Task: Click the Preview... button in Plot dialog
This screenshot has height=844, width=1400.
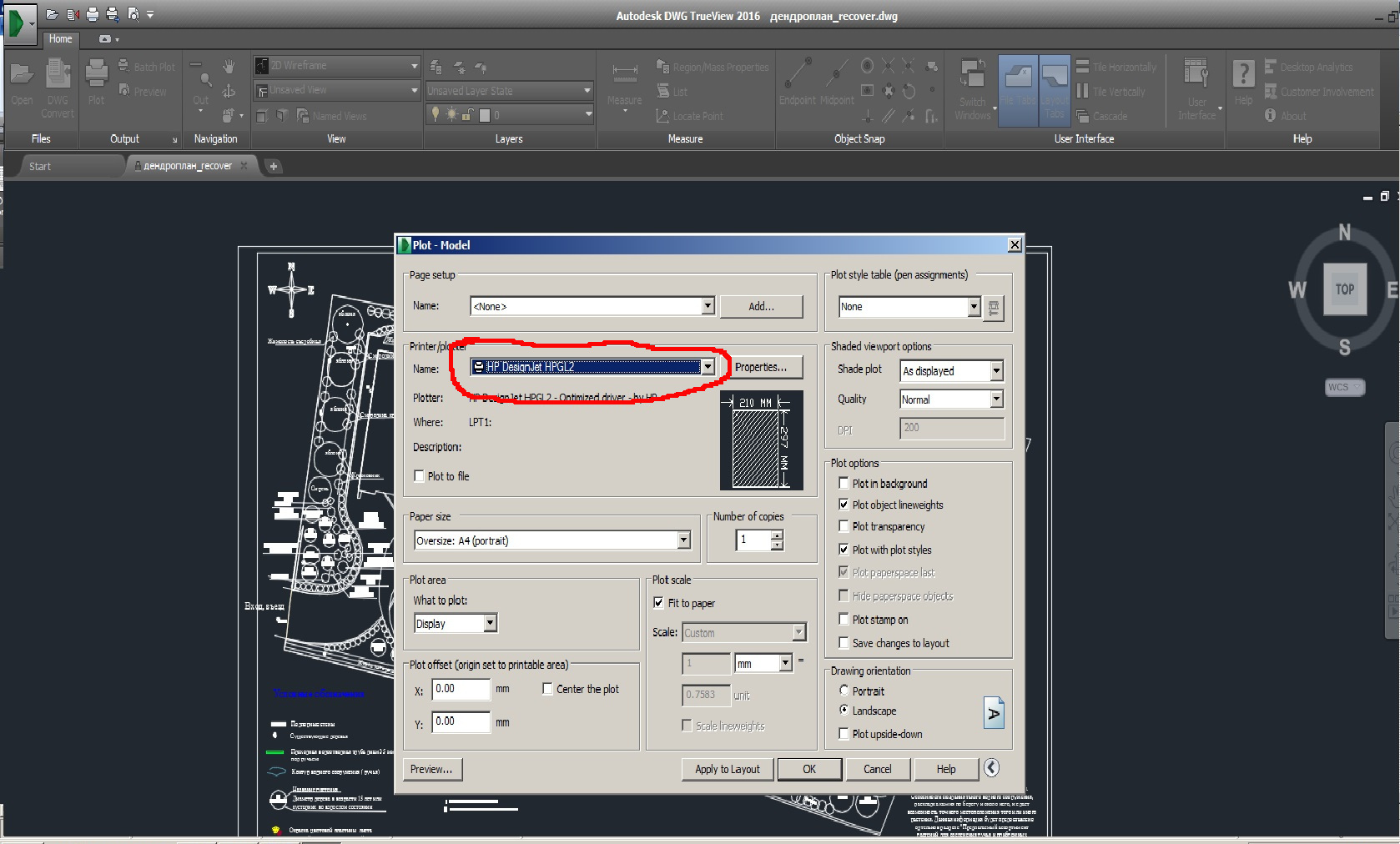Action: point(432,769)
